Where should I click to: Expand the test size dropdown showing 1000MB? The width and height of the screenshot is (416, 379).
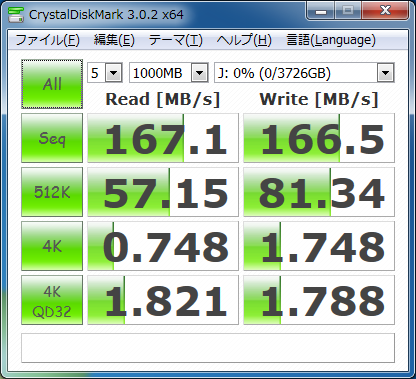tap(200, 73)
